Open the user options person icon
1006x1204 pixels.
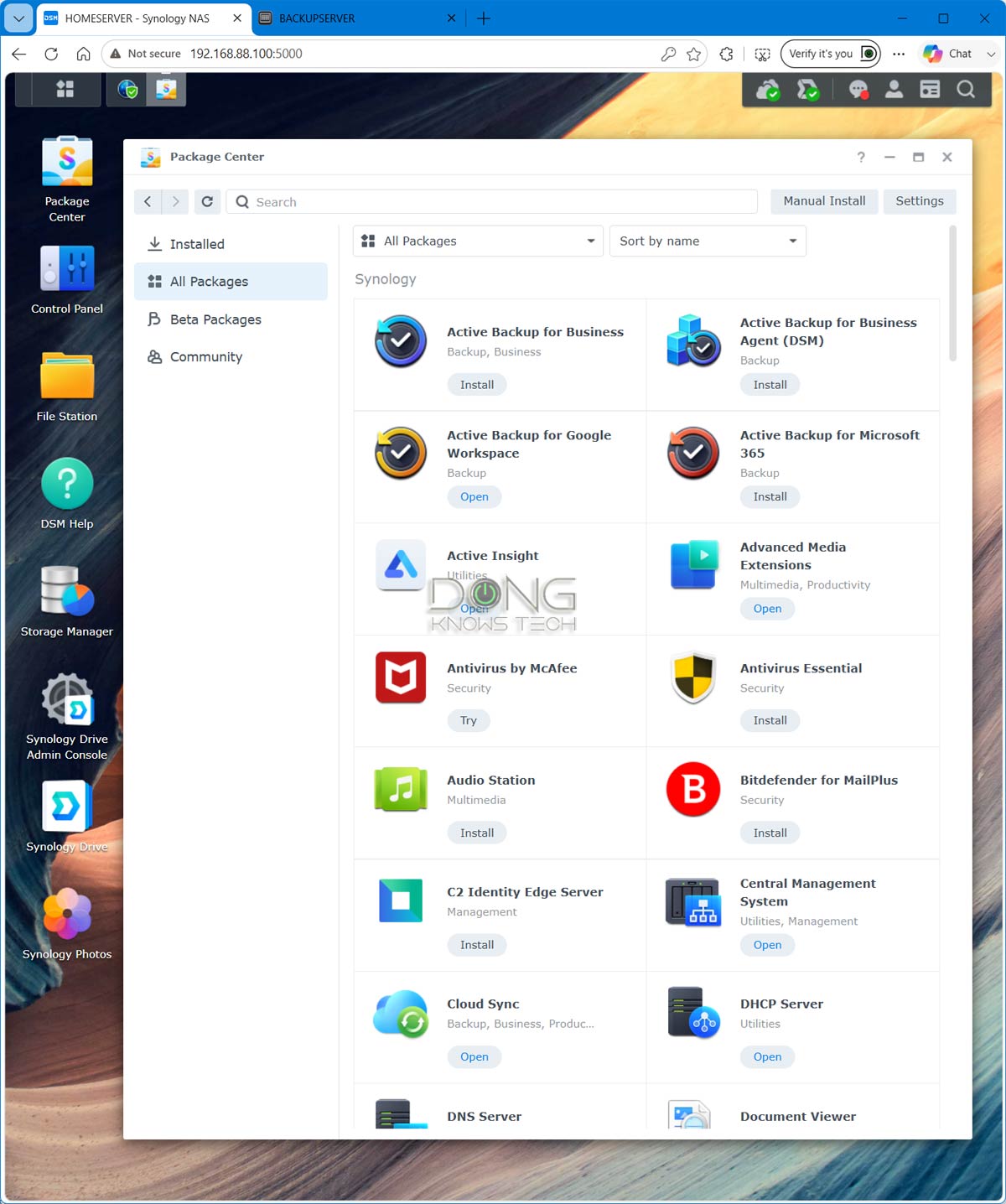tap(894, 89)
